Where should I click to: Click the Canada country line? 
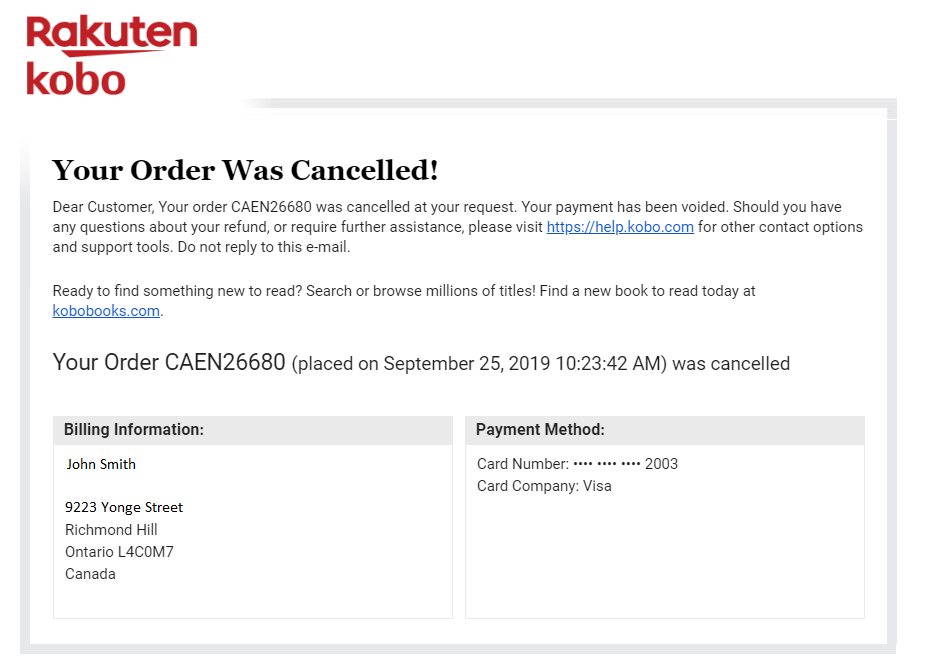point(90,574)
